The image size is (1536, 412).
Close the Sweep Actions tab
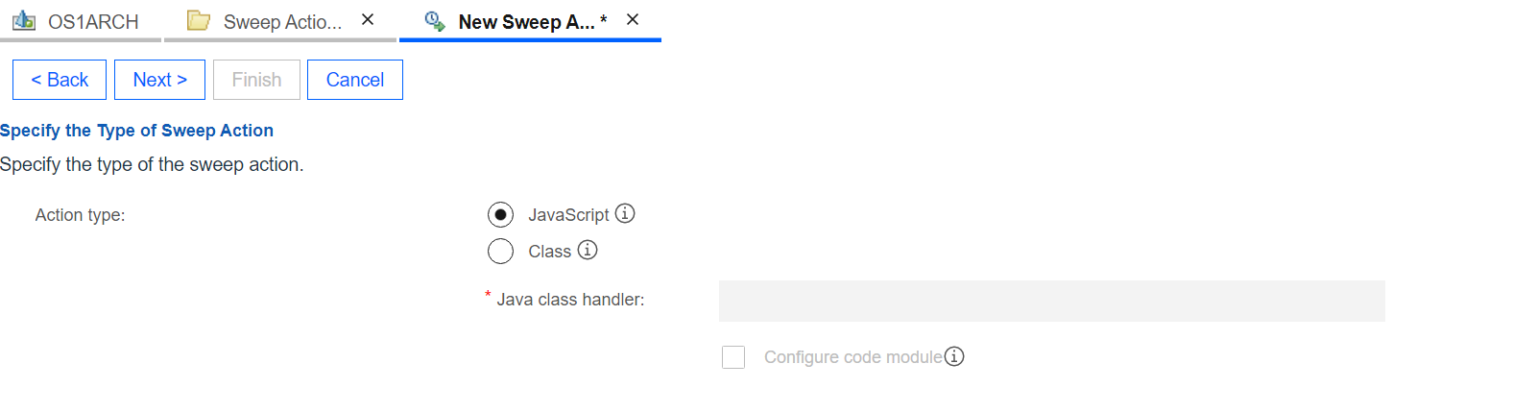point(367,20)
